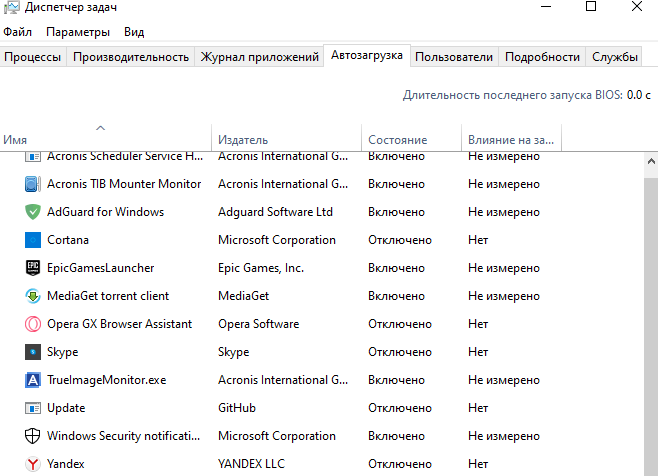This screenshot has height=476, width=658.
Task: Sort by the Влияние на за... column
Action: click(x=511, y=140)
